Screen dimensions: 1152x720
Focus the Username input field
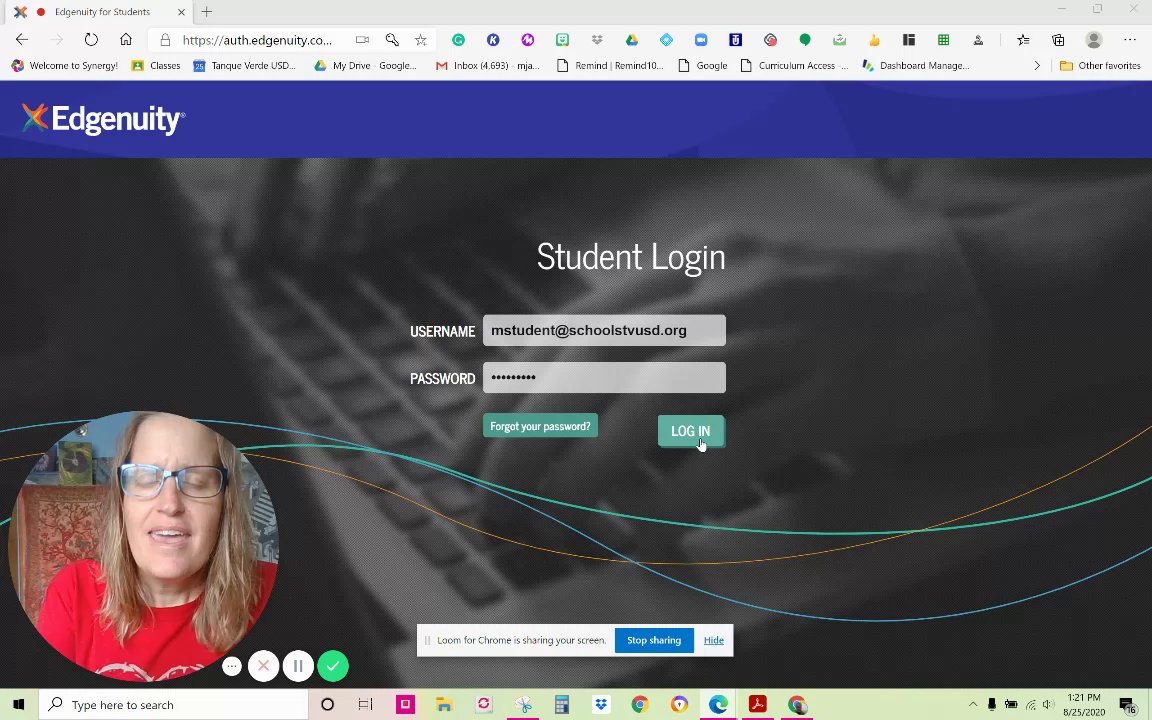coord(604,331)
